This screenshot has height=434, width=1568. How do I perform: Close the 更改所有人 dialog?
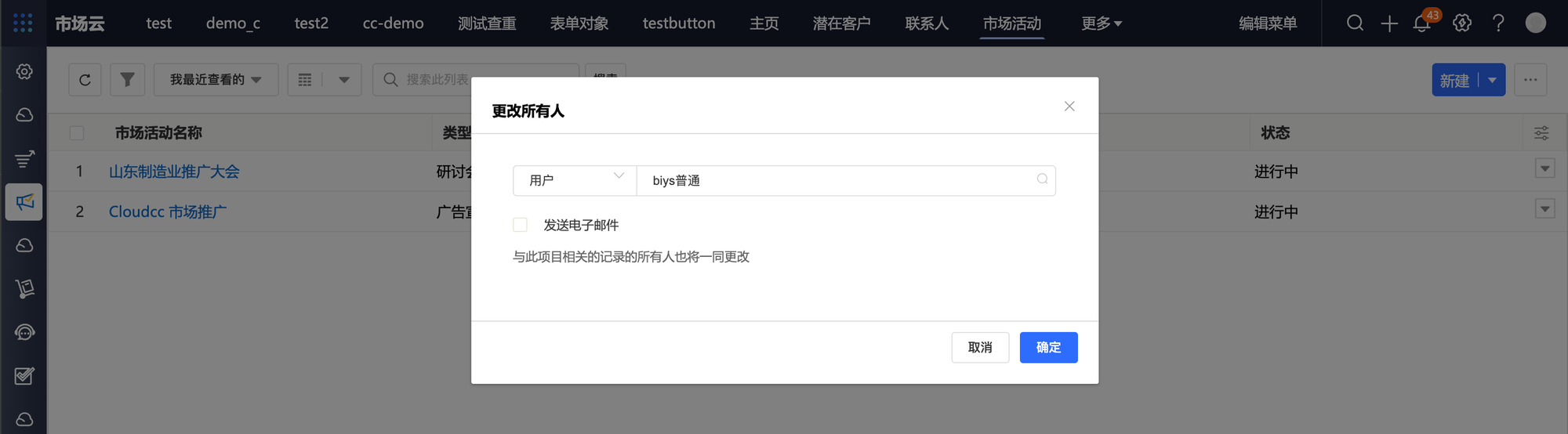pyautogui.click(x=1069, y=107)
